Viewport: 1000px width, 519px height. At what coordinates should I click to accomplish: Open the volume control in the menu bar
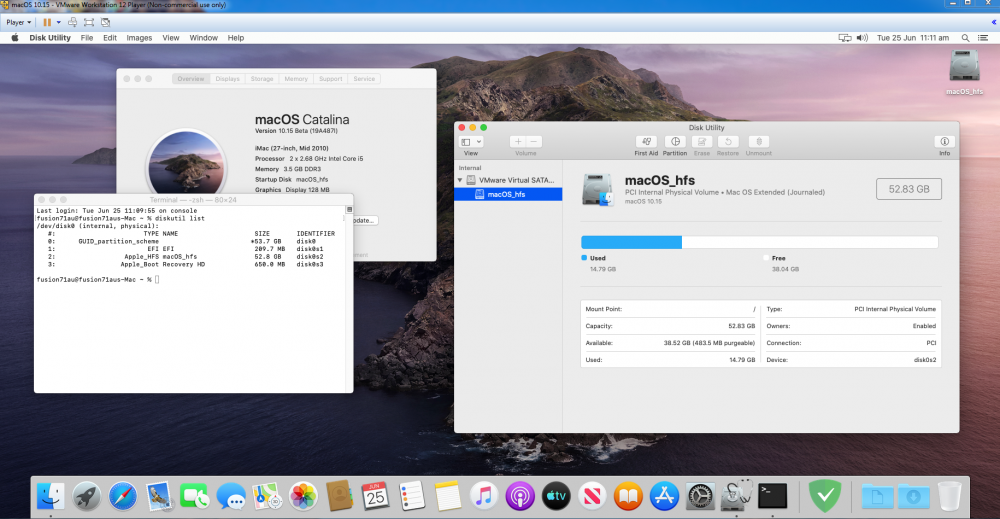pos(862,38)
